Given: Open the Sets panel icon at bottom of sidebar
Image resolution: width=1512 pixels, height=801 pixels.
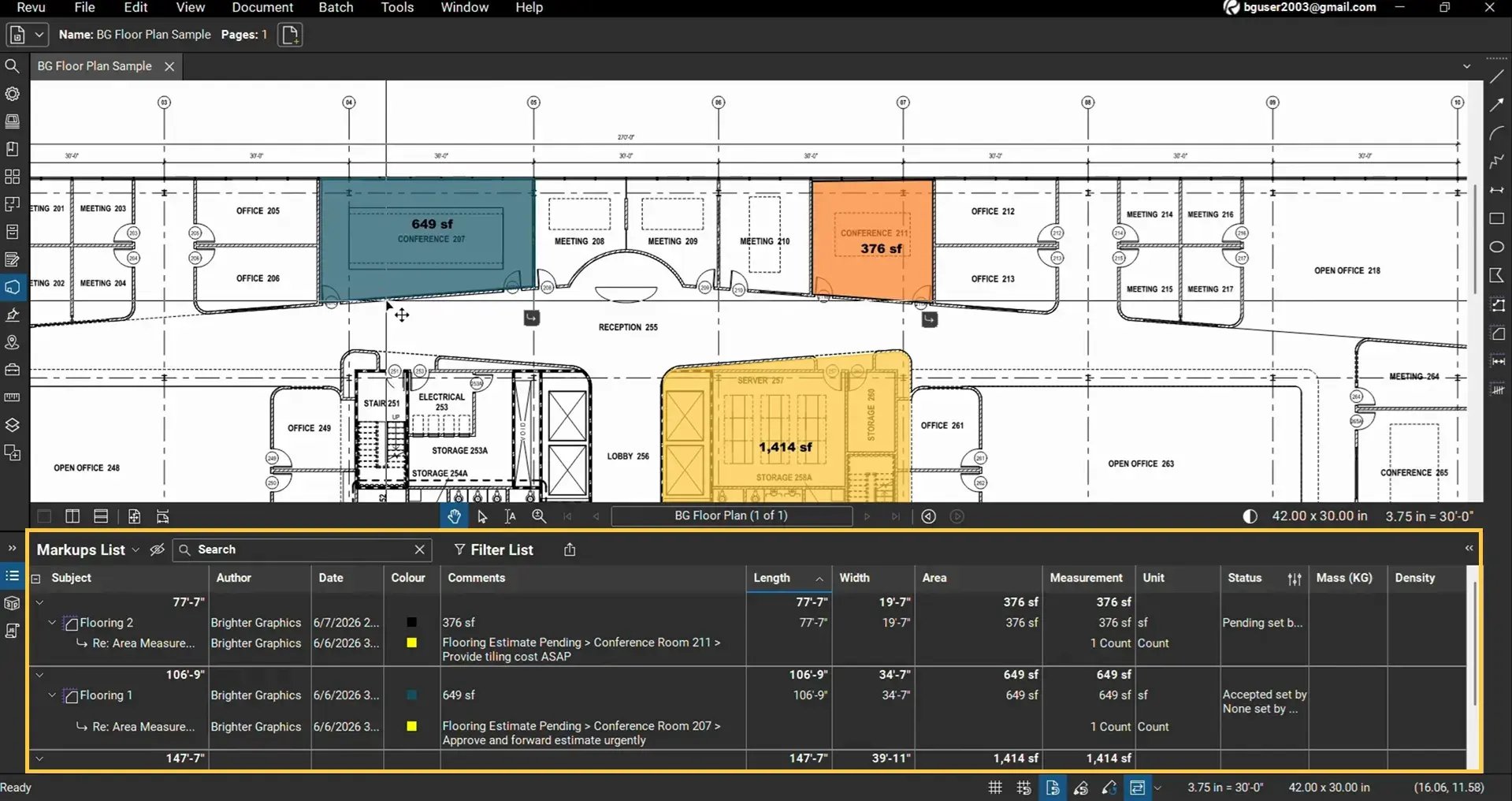Looking at the screenshot, I should (x=12, y=453).
